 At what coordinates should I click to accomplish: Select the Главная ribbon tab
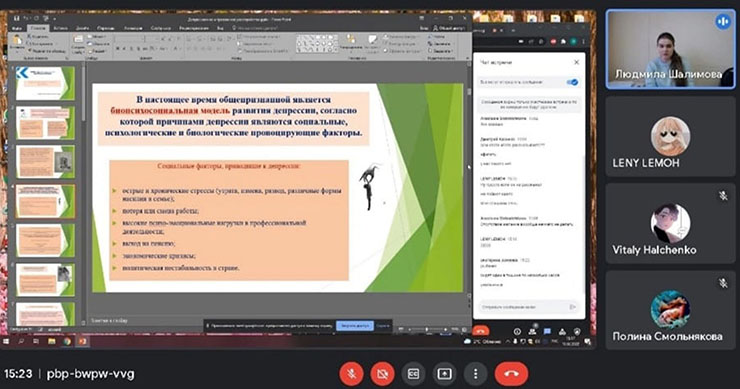tap(38, 28)
